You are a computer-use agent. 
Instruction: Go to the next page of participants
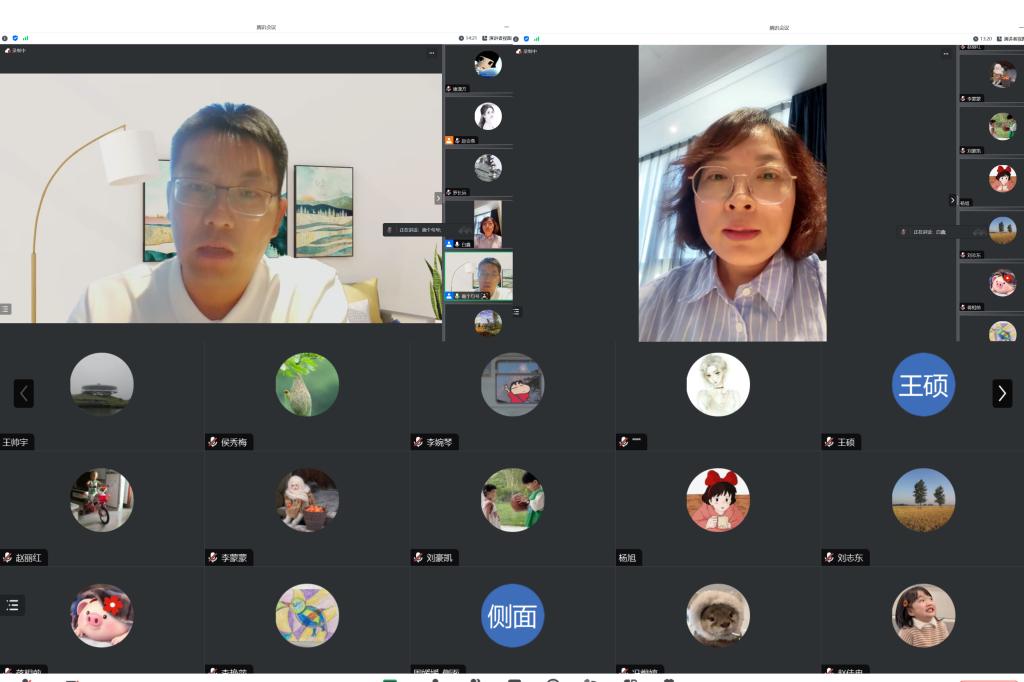point(1001,393)
